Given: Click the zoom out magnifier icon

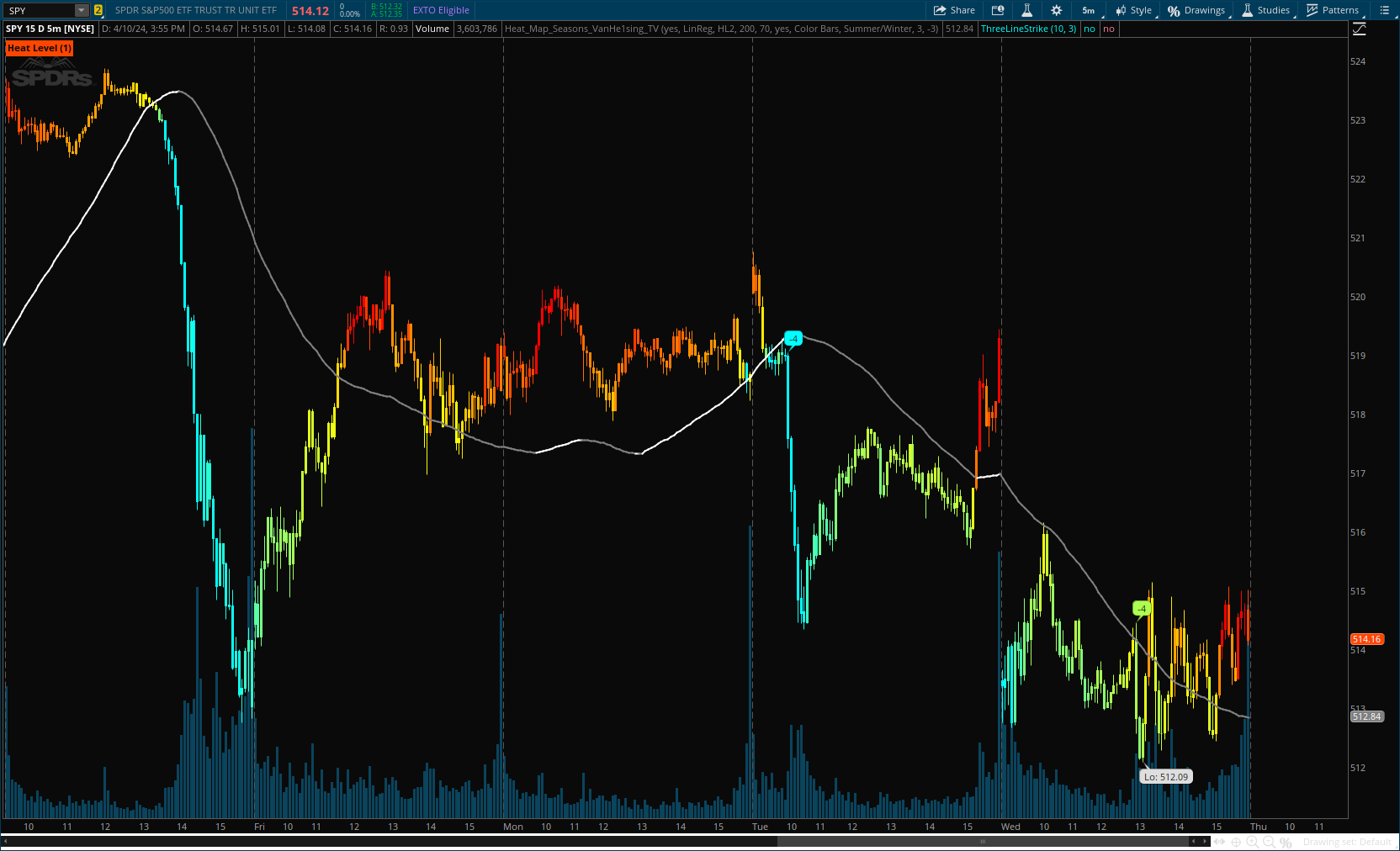Looking at the screenshot, I should 1269,842.
